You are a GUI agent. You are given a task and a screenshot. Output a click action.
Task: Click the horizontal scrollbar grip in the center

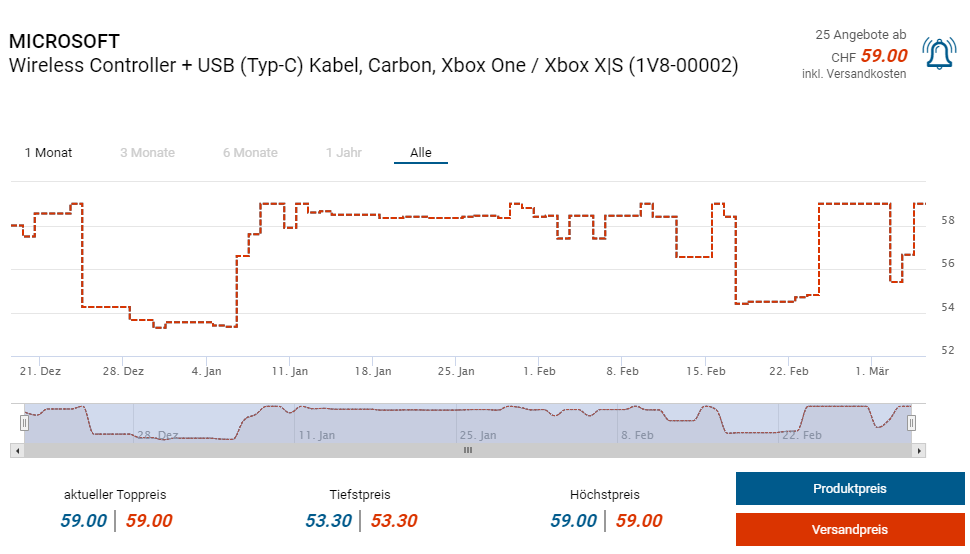[x=467, y=450]
